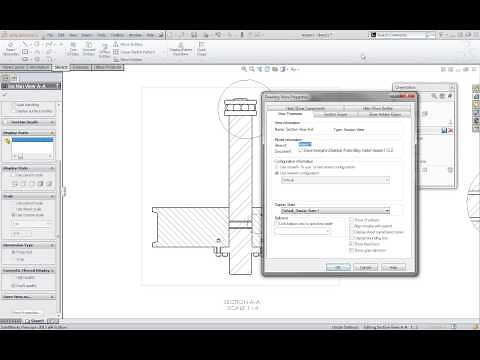Select Use custom scale radio button

(14, 215)
